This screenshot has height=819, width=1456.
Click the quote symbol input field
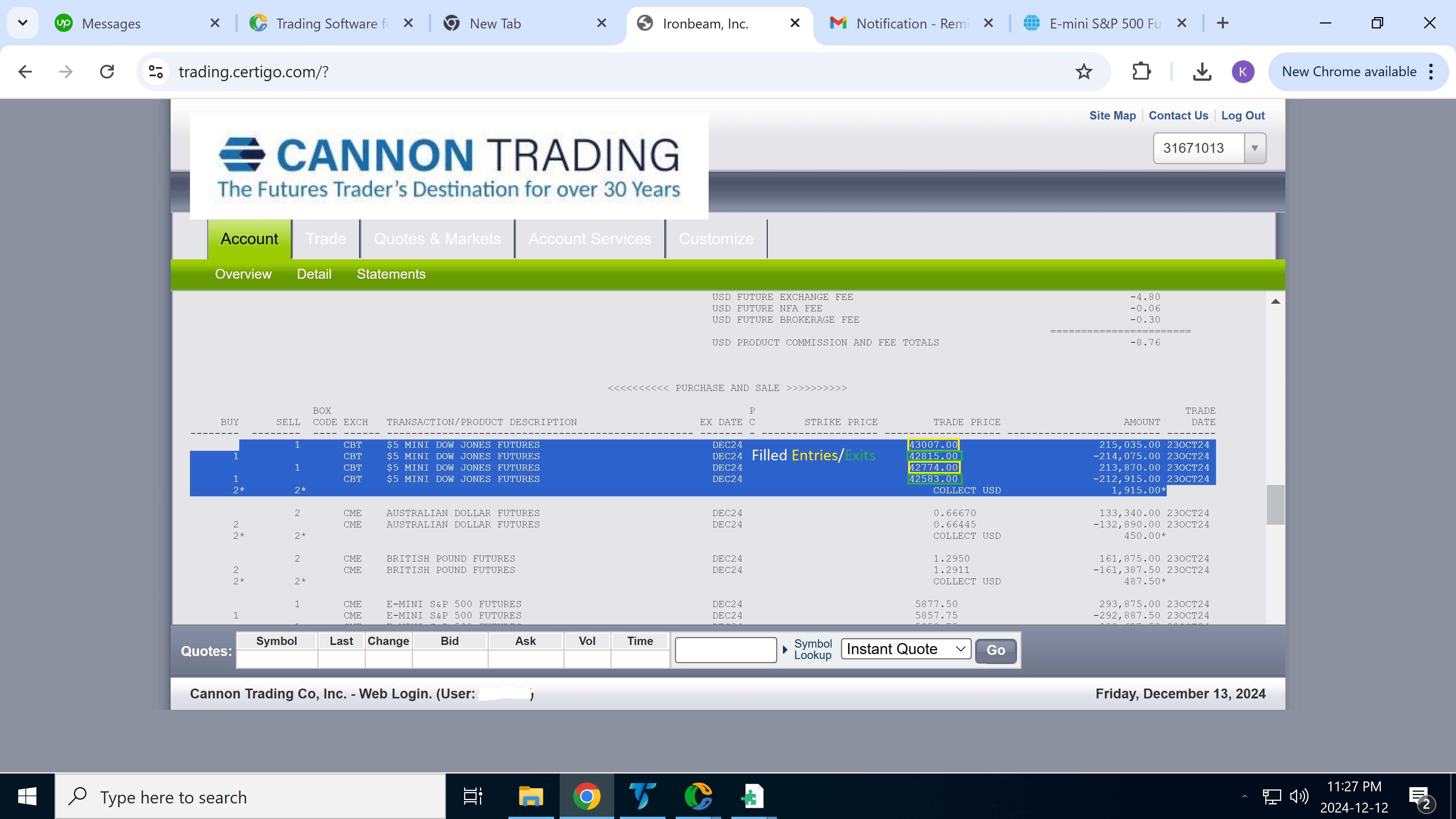[726, 650]
